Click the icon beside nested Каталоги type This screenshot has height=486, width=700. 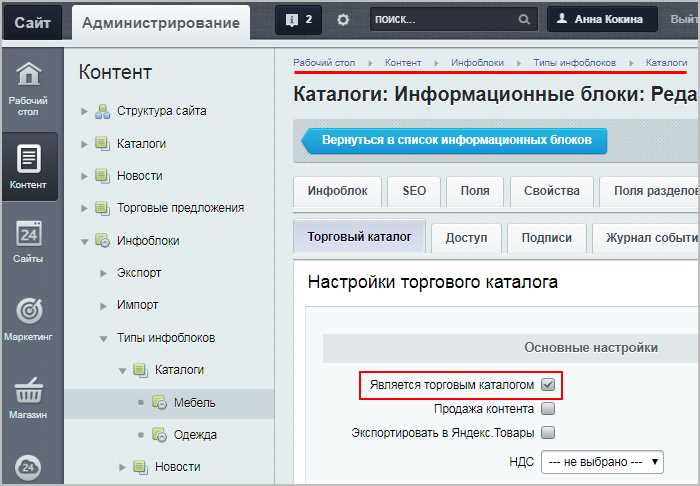140,370
